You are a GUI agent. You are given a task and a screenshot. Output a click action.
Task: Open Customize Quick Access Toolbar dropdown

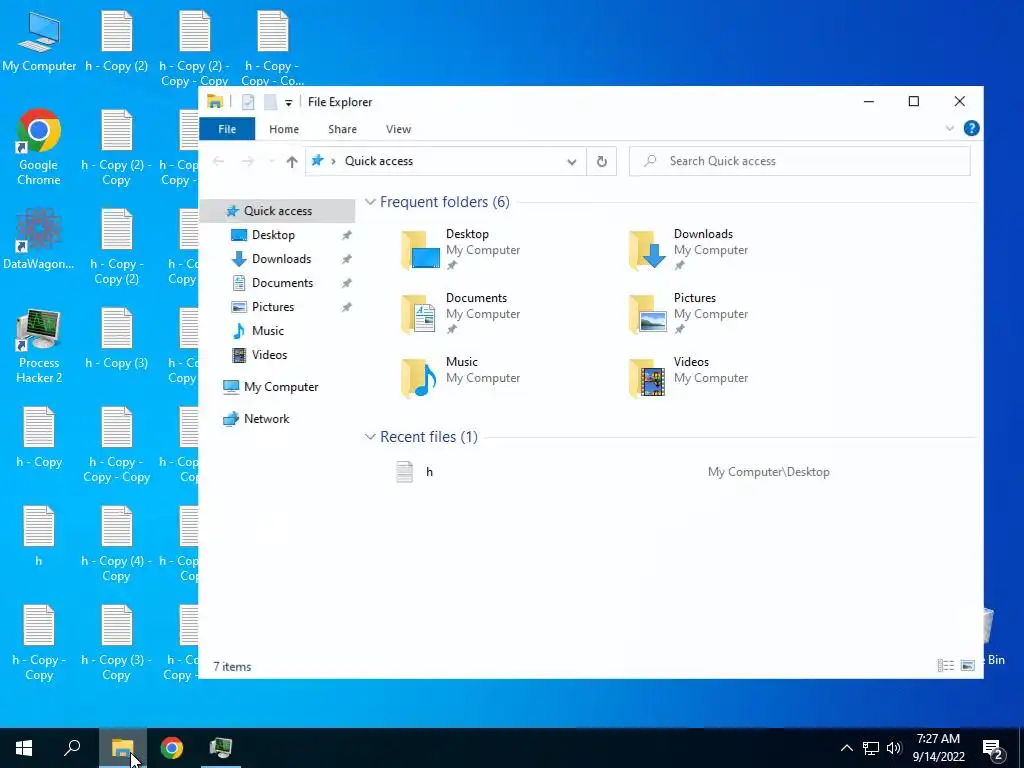pos(288,103)
